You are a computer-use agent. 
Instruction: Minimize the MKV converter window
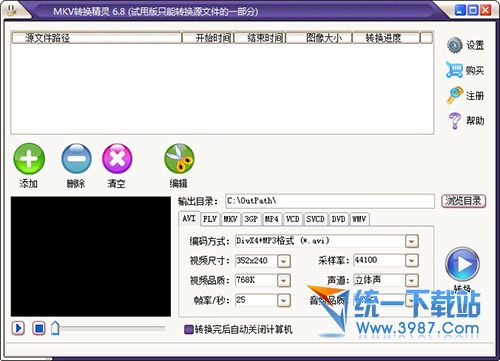click(x=460, y=10)
